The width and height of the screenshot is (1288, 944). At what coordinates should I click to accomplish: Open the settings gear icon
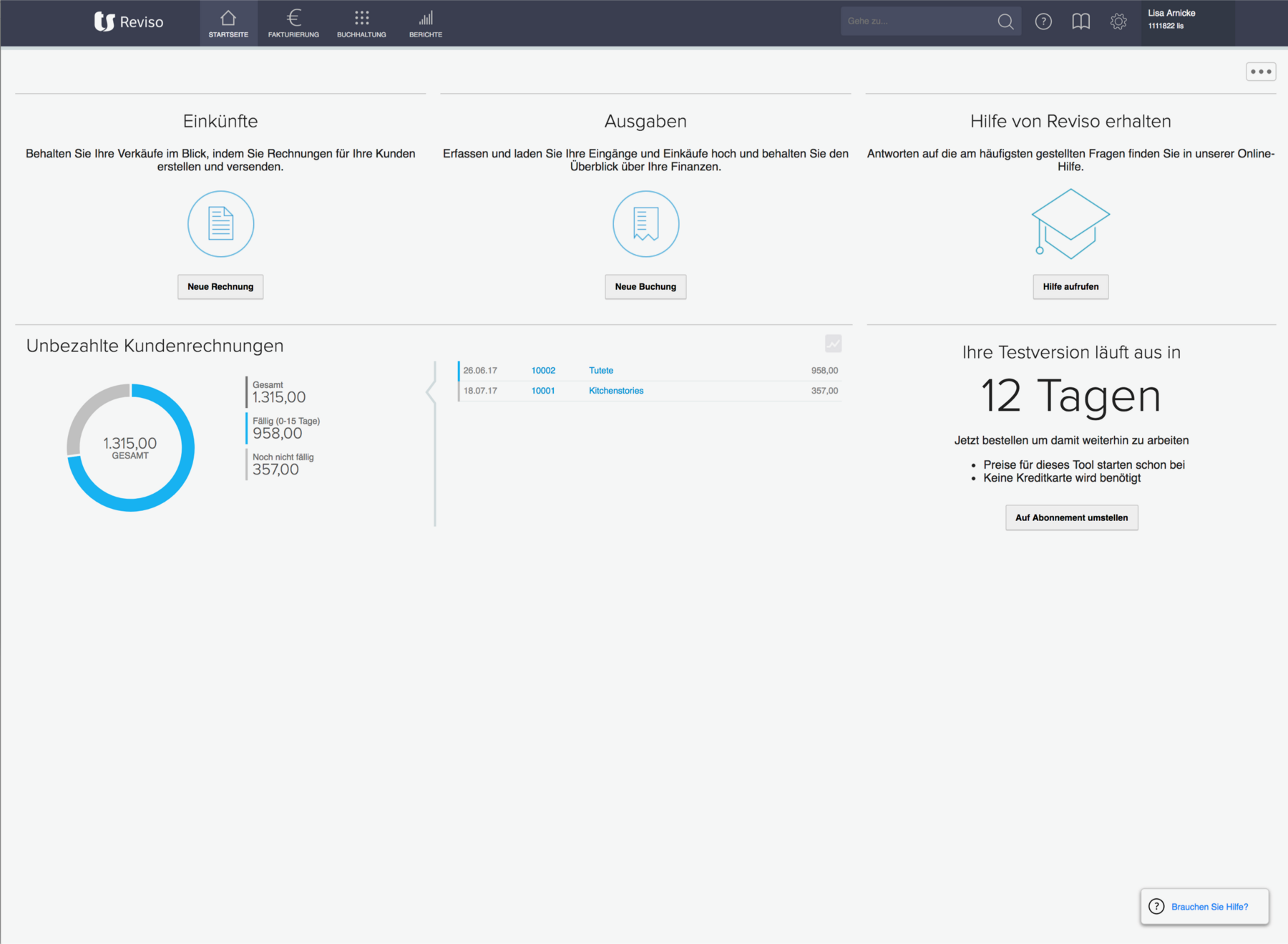(1118, 21)
